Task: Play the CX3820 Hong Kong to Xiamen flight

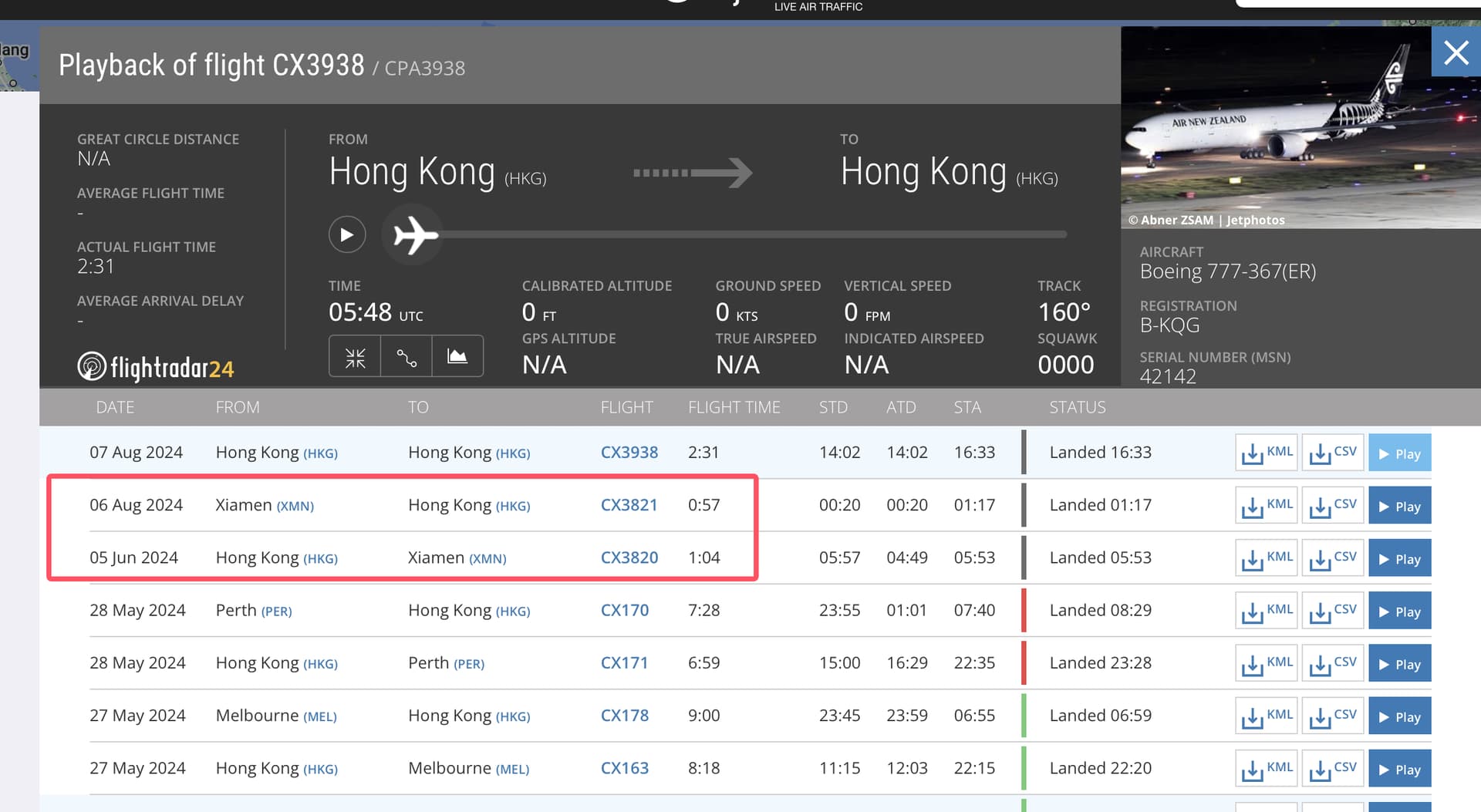Action: coord(1399,558)
